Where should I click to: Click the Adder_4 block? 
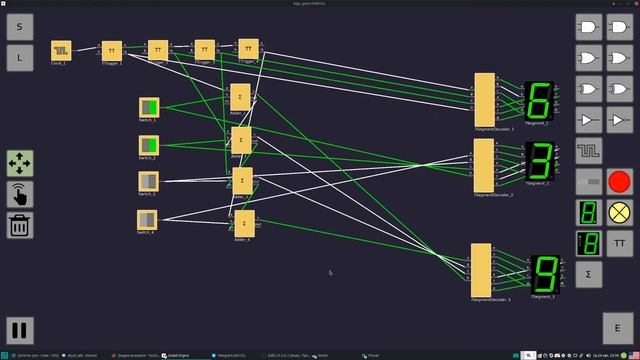(x=245, y=224)
